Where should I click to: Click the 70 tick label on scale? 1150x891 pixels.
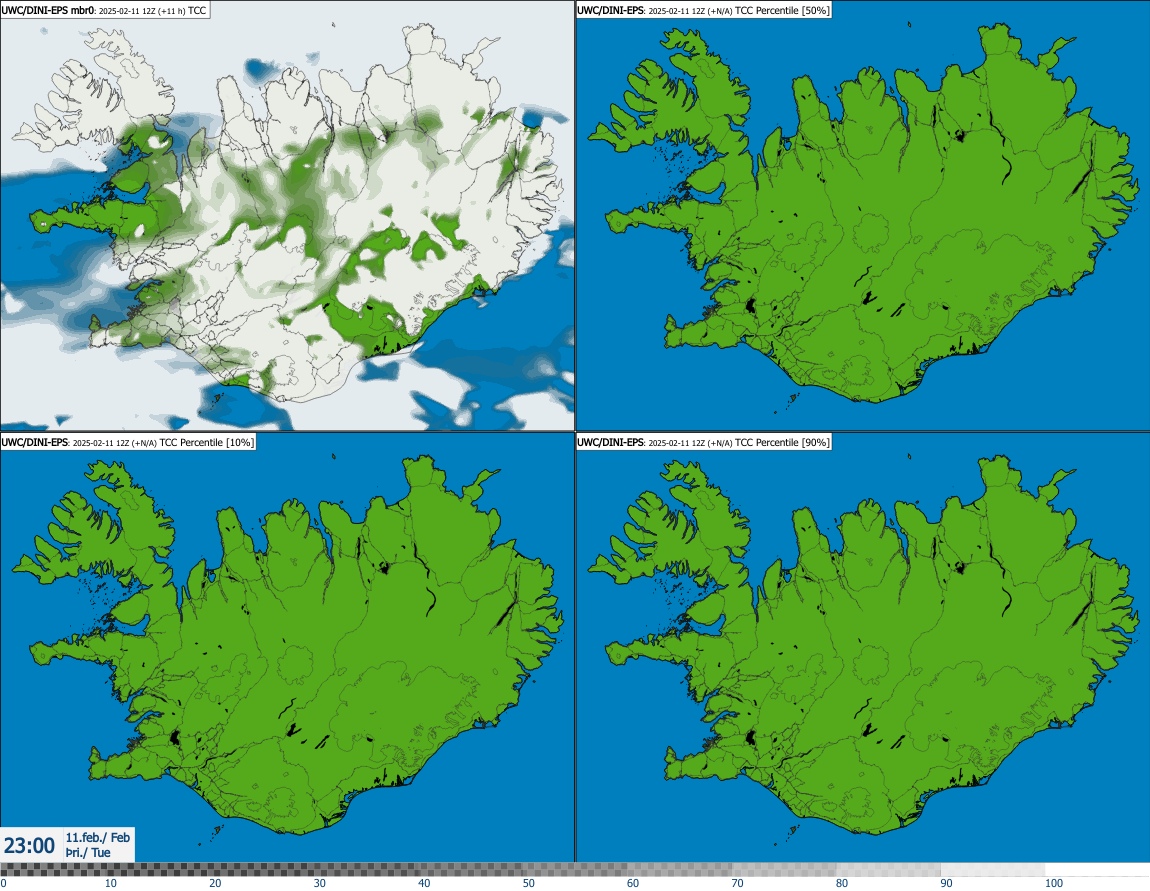coord(737,884)
